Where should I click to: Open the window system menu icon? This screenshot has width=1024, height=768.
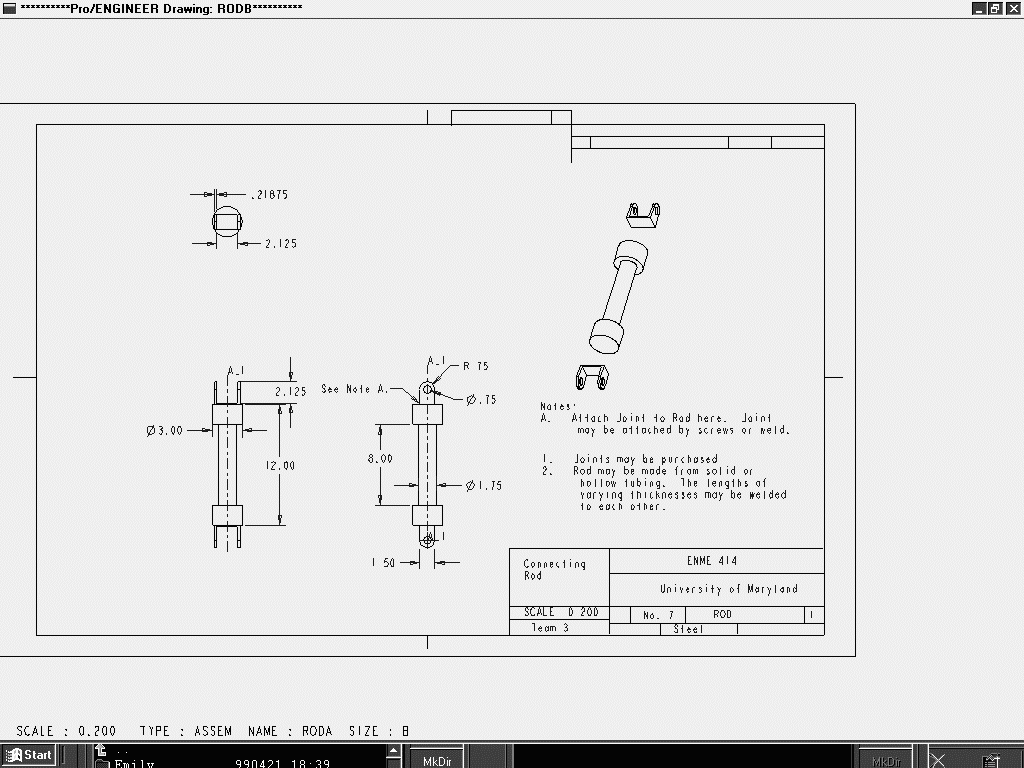click(9, 8)
